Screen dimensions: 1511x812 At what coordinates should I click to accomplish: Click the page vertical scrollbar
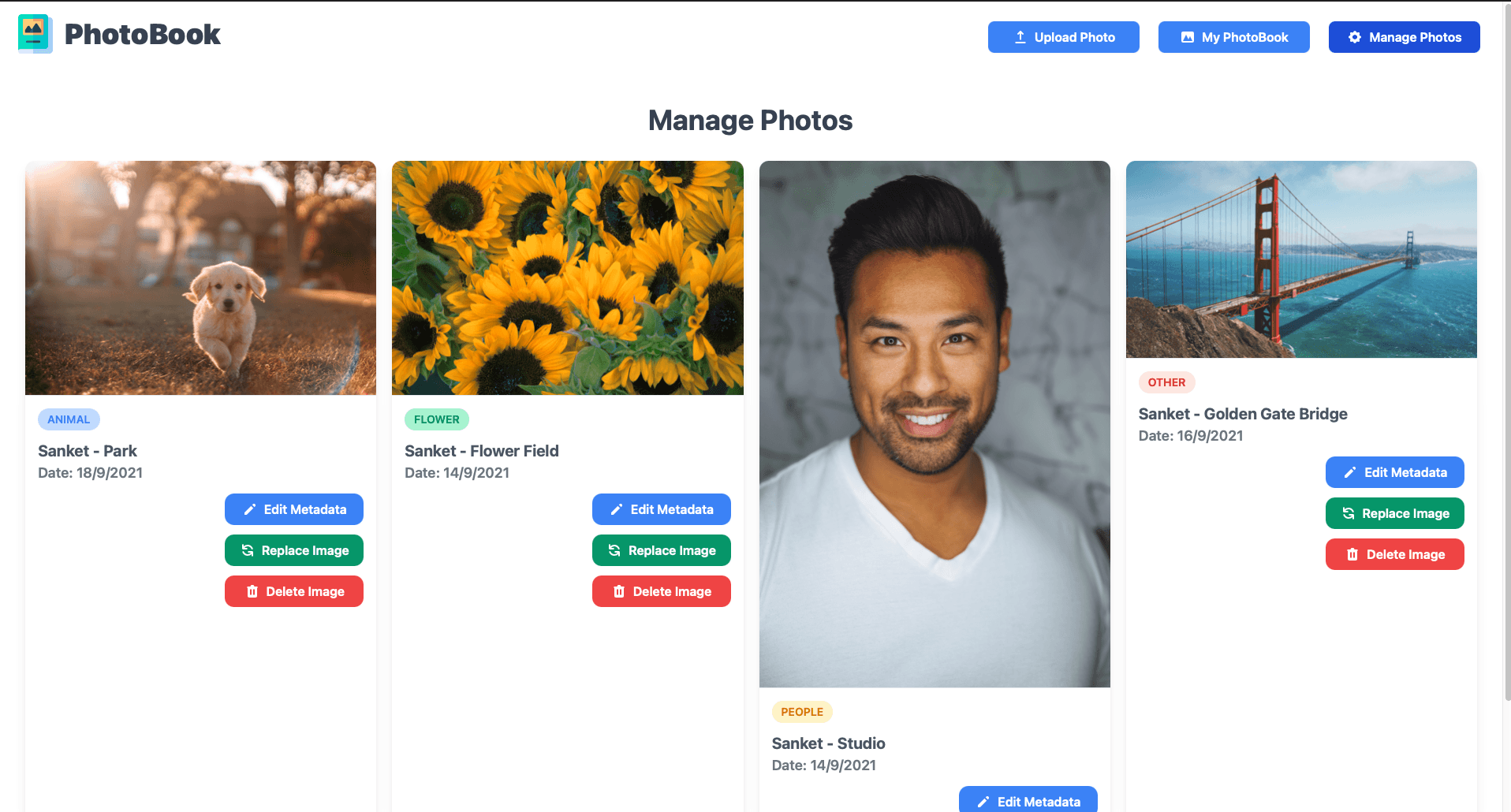pyautogui.click(x=1507, y=351)
